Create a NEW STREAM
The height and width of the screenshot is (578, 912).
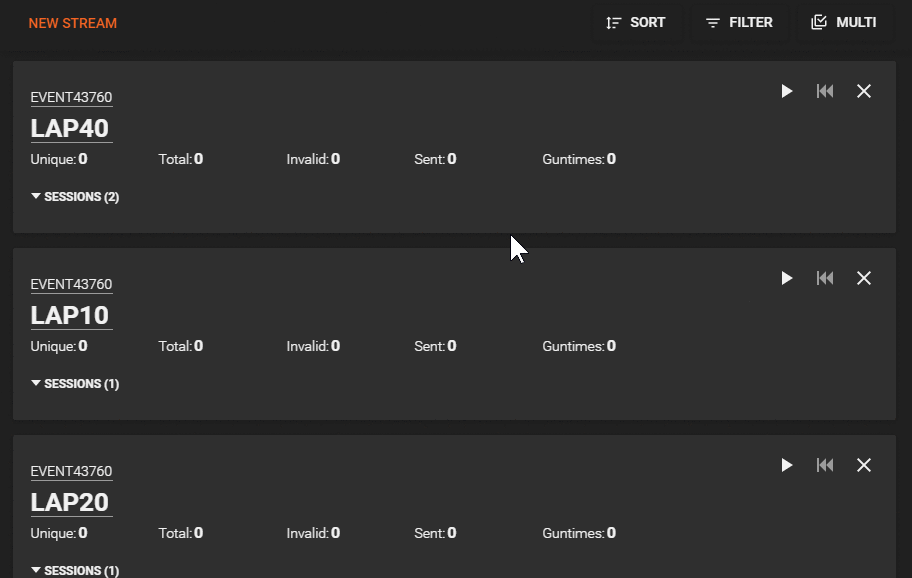point(73,23)
